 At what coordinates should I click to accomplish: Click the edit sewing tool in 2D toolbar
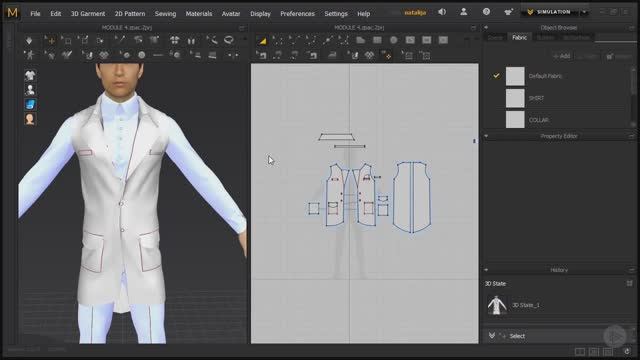click(261, 55)
